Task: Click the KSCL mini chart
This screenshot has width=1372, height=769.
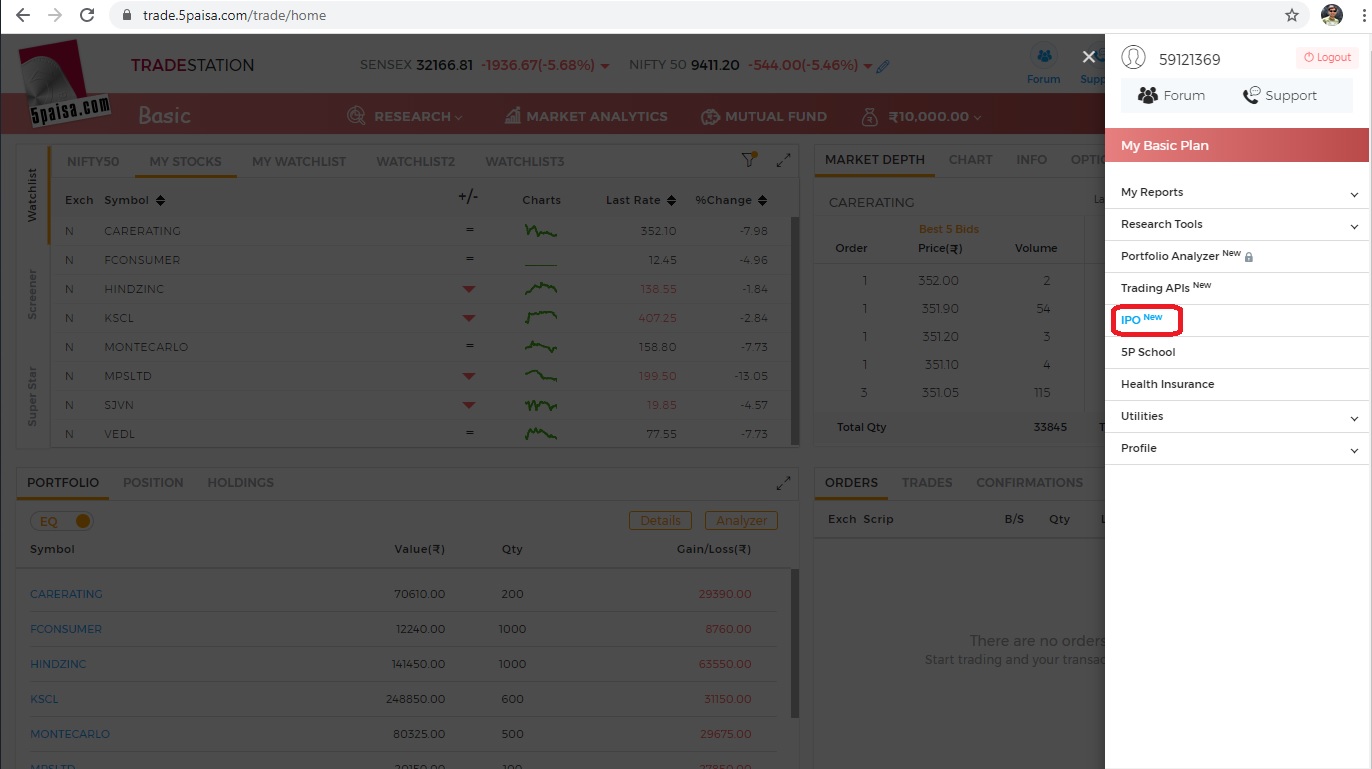Action: coord(541,318)
